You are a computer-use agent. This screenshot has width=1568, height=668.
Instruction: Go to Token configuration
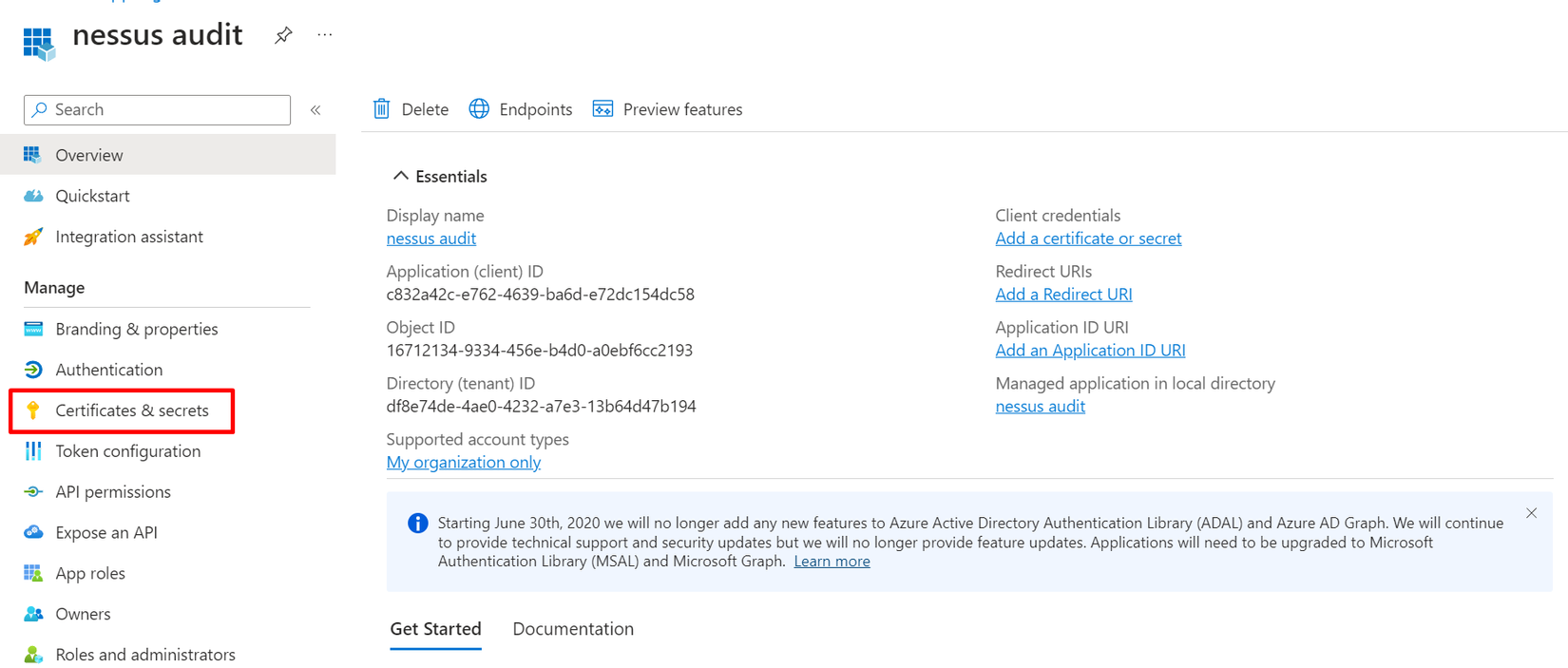127,451
